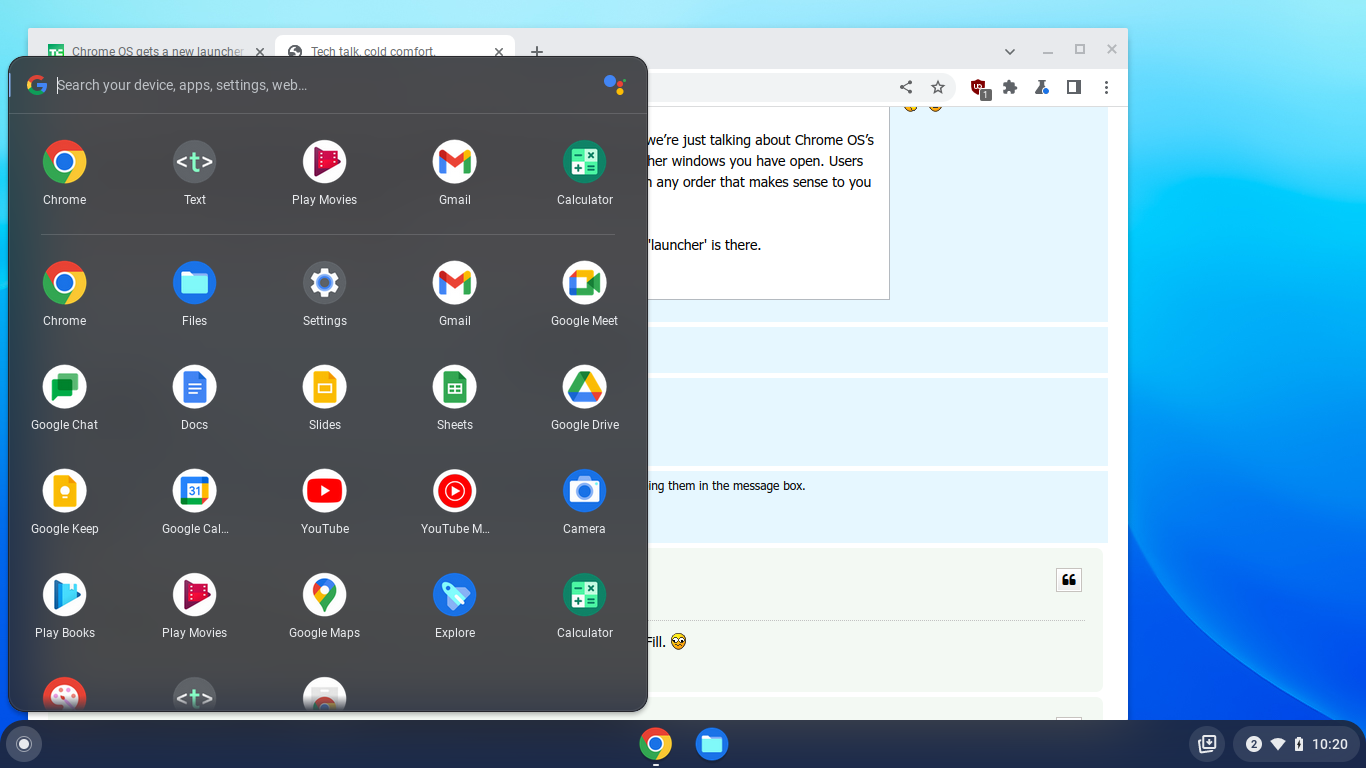Launch Google Drive

(x=584, y=398)
